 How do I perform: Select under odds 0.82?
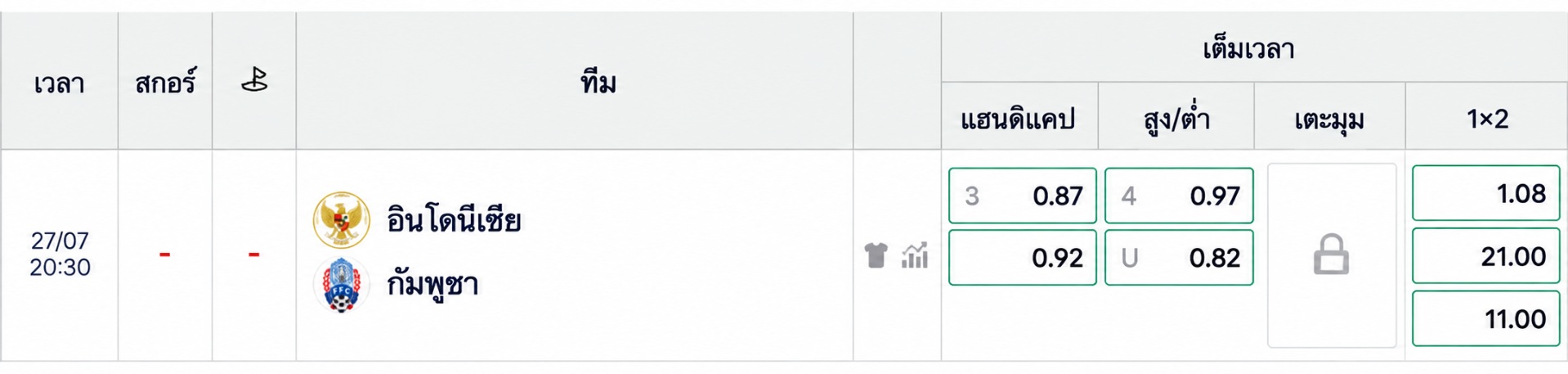tap(1179, 258)
